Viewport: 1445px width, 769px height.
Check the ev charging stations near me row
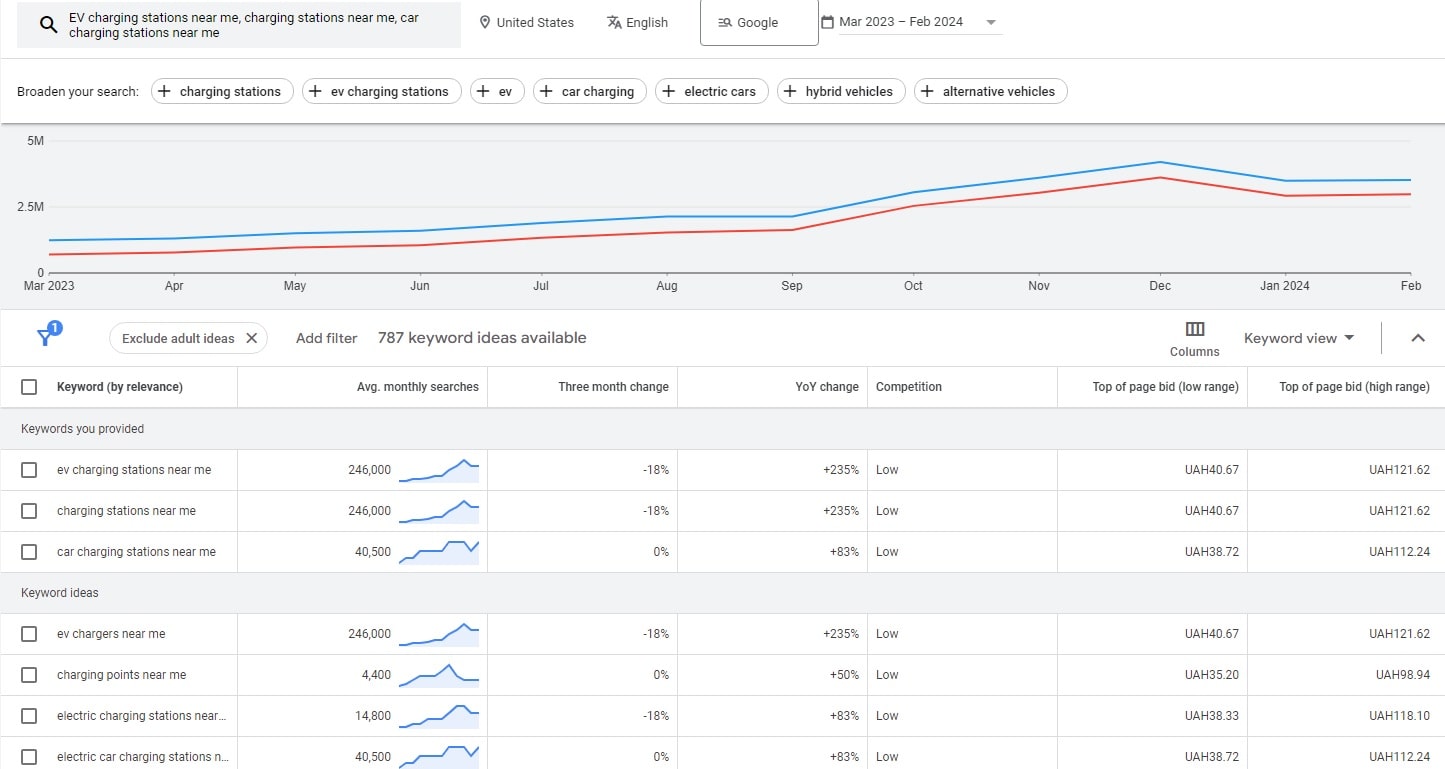29,470
